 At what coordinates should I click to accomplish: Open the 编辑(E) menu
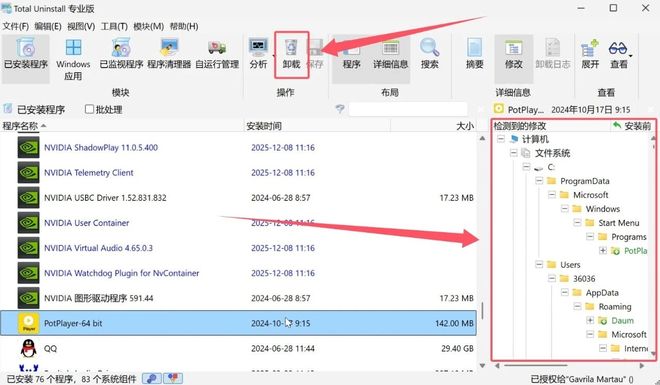coord(48,26)
